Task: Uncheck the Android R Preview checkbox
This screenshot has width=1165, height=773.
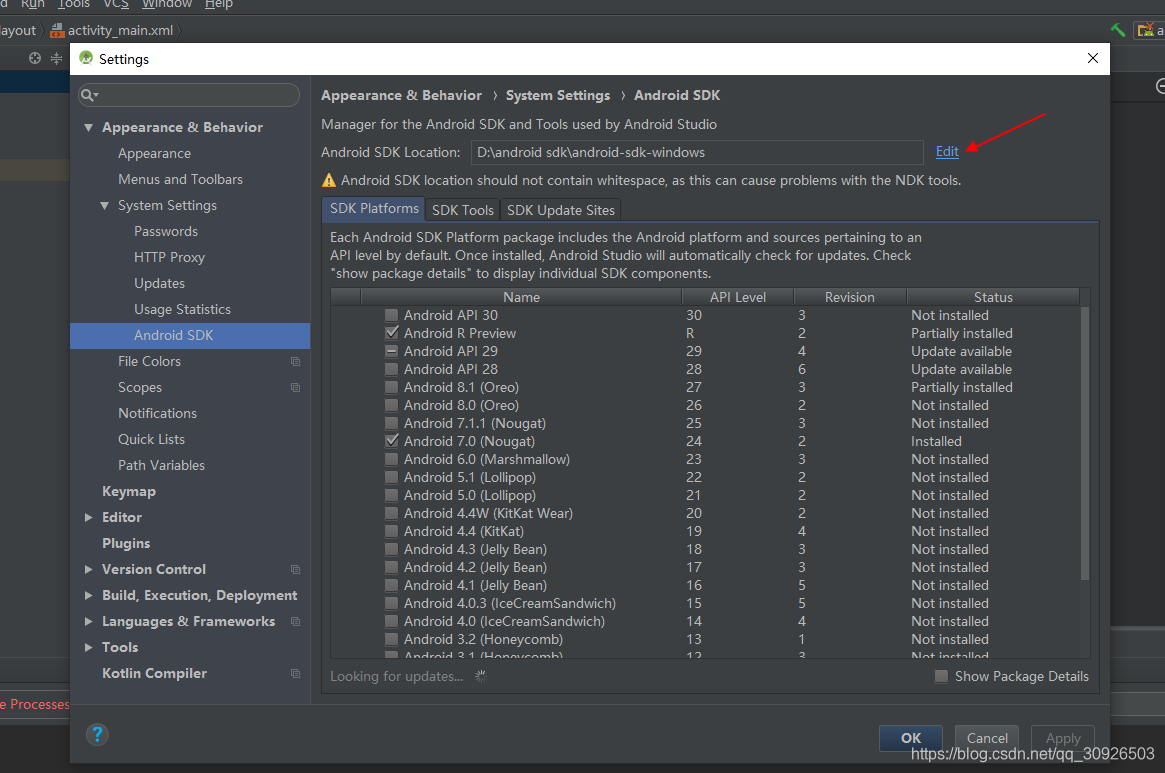Action: (x=392, y=333)
